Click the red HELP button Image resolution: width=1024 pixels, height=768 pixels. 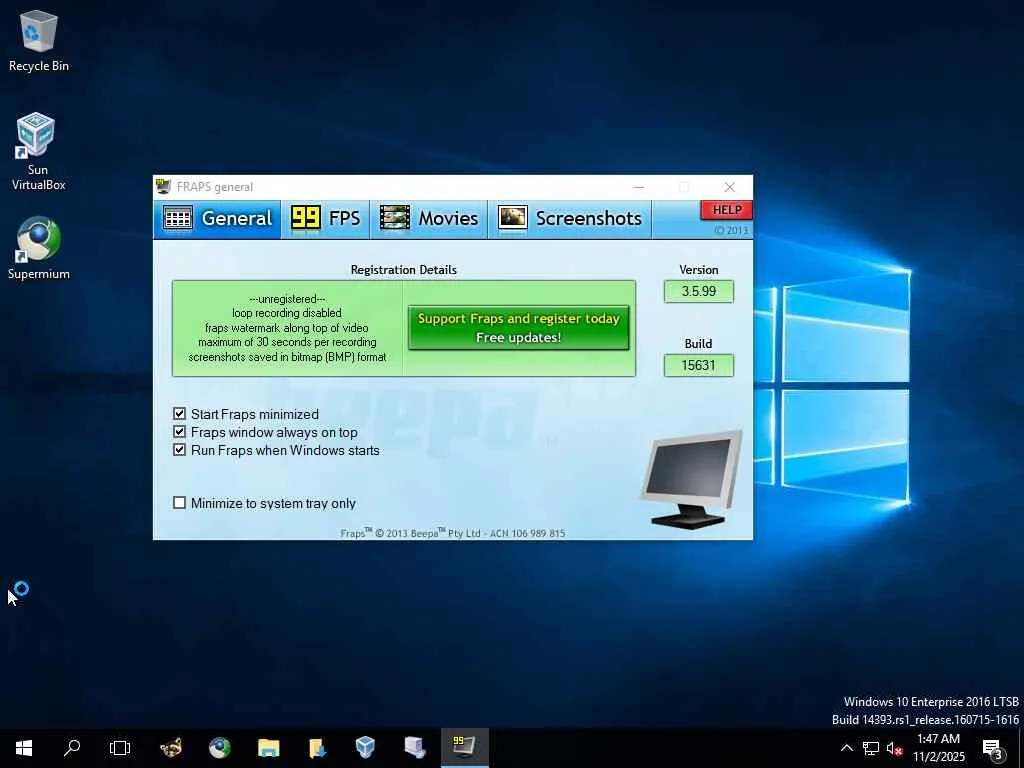click(726, 210)
